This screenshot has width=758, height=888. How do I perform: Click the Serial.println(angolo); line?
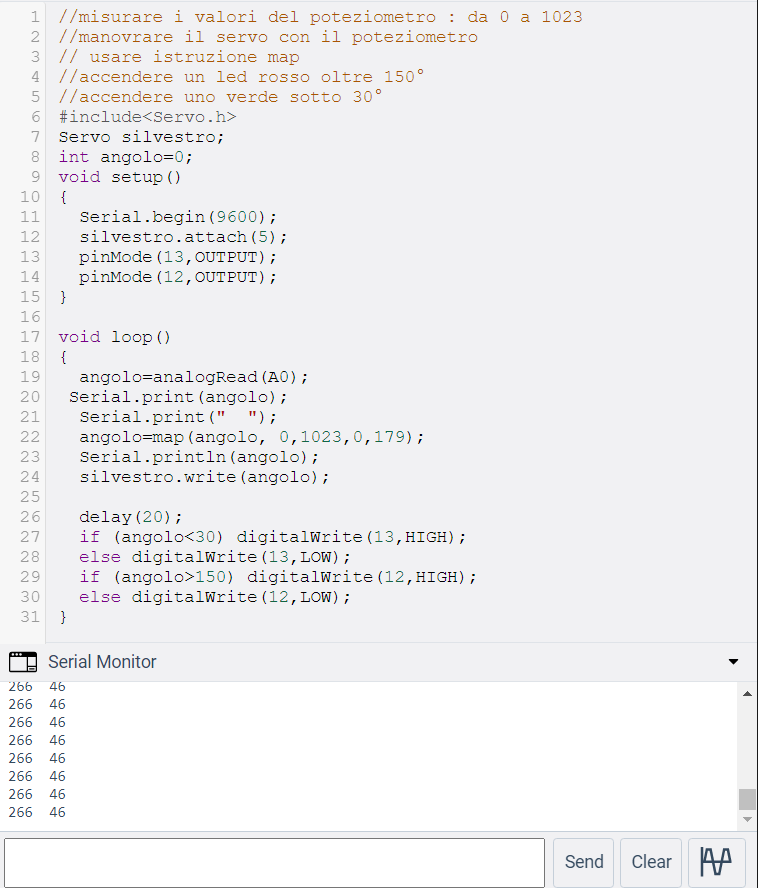coord(199,457)
